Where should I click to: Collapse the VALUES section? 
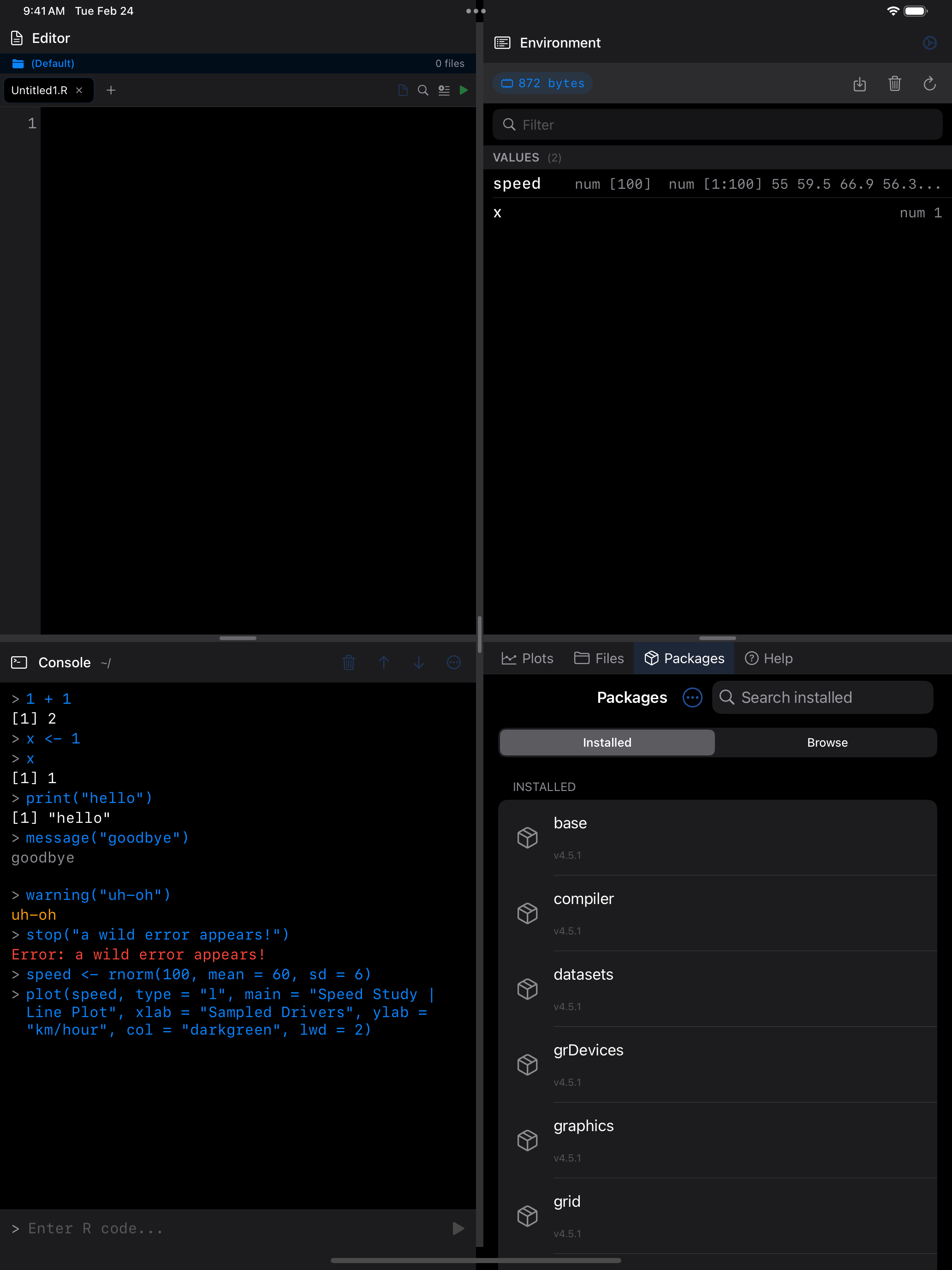click(516, 157)
